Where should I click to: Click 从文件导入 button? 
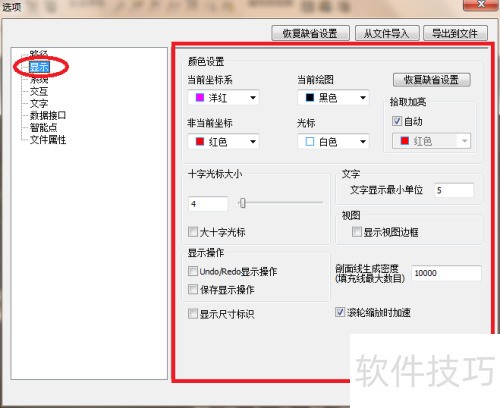(x=387, y=33)
